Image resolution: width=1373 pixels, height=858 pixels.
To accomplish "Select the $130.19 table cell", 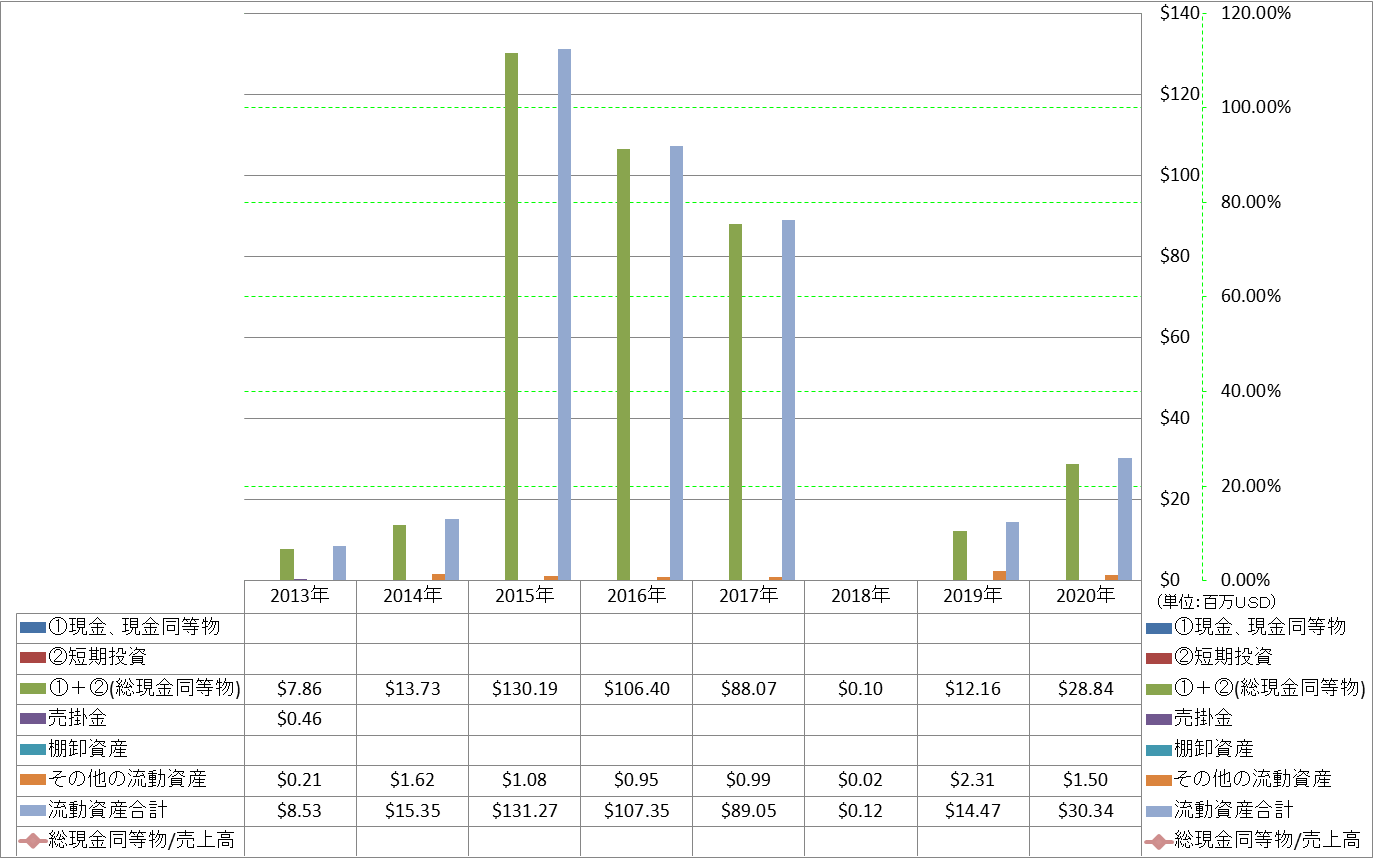I will [525, 689].
